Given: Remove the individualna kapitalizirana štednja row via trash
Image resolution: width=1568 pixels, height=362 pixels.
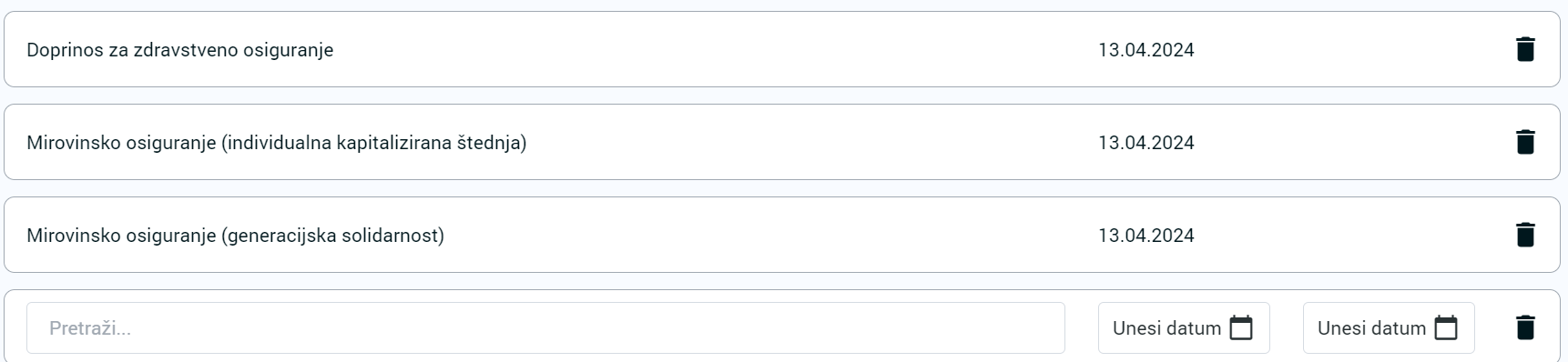Looking at the screenshot, I should click(1525, 142).
